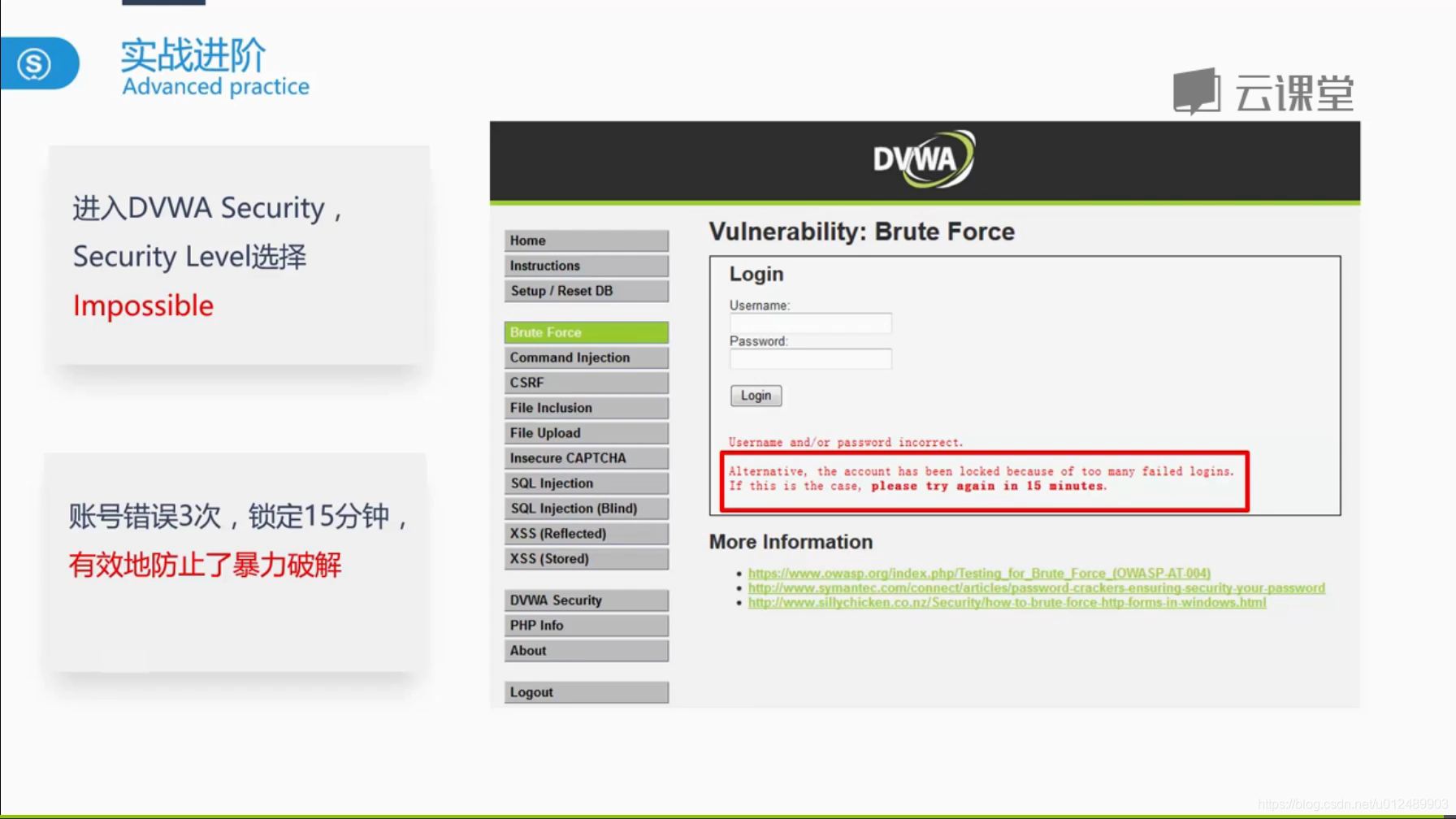Click the red 'Impossible' text
1456x819 pixels.
click(143, 305)
